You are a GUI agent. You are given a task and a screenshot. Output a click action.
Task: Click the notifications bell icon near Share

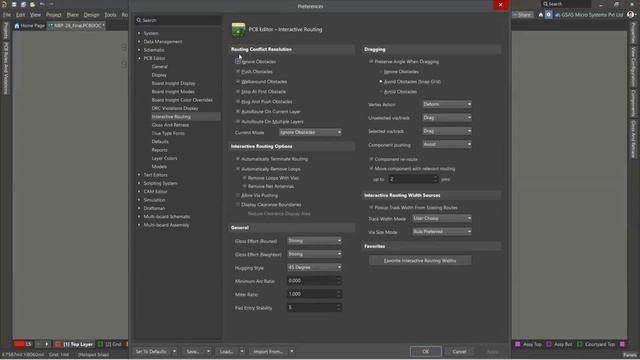pos(541,15)
